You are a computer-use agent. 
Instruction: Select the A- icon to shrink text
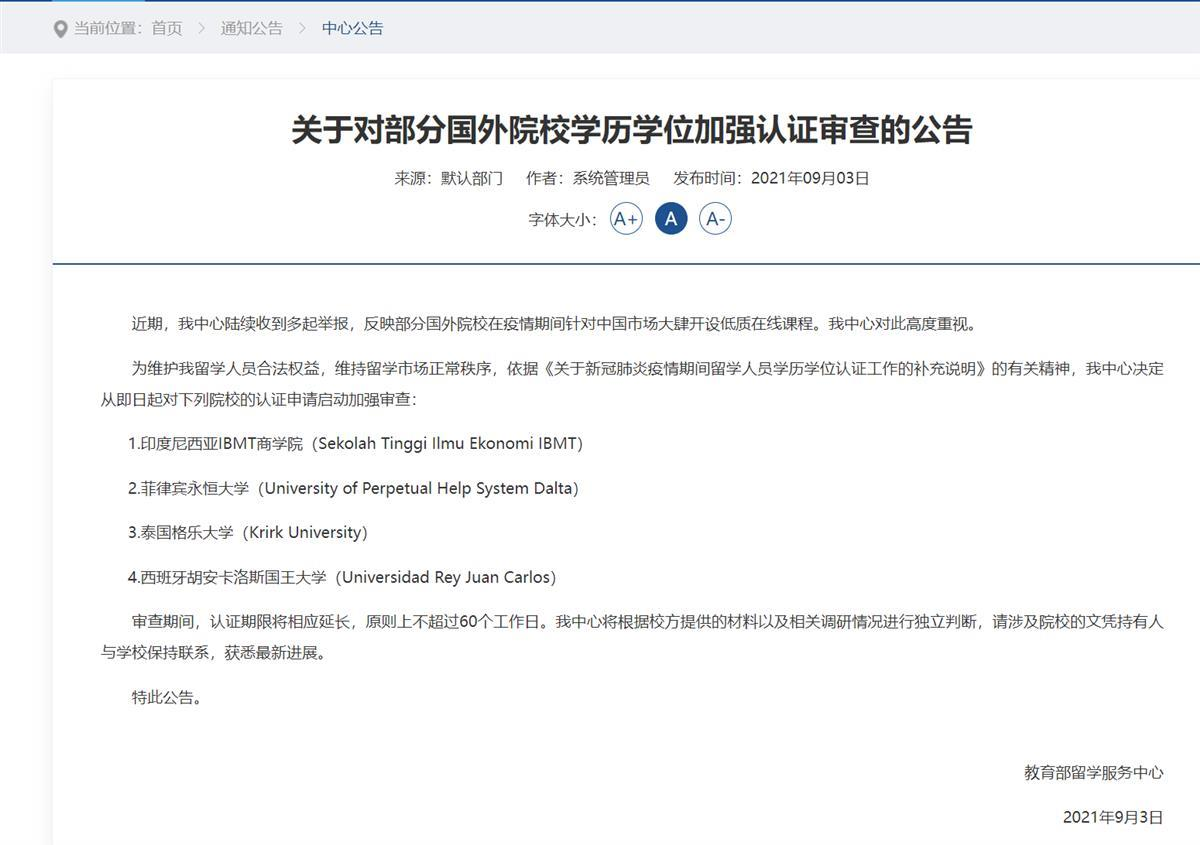(x=715, y=218)
